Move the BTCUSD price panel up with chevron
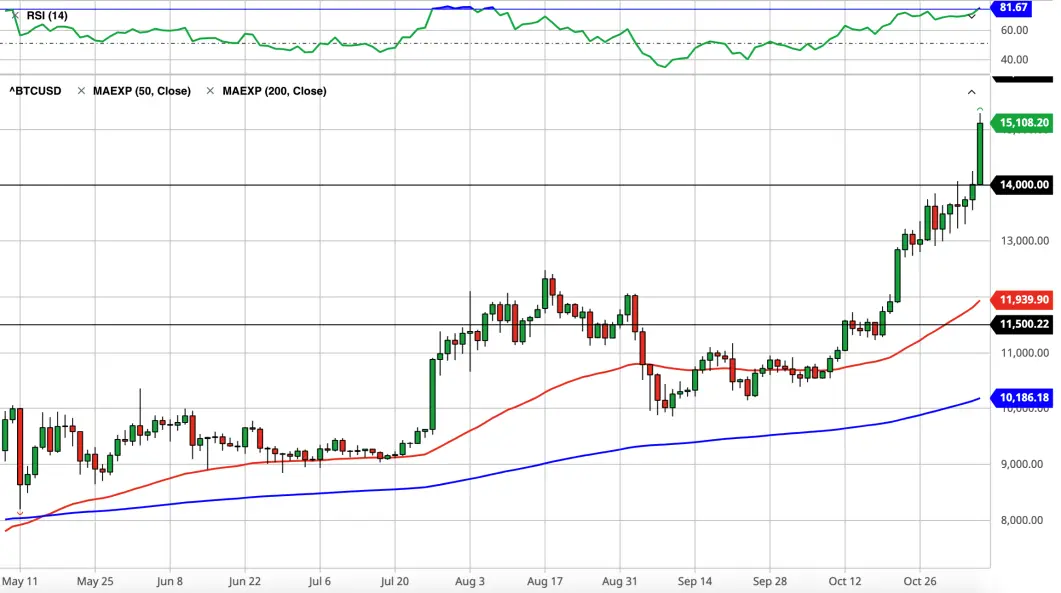Image resolution: width=1061 pixels, height=593 pixels. click(x=972, y=92)
